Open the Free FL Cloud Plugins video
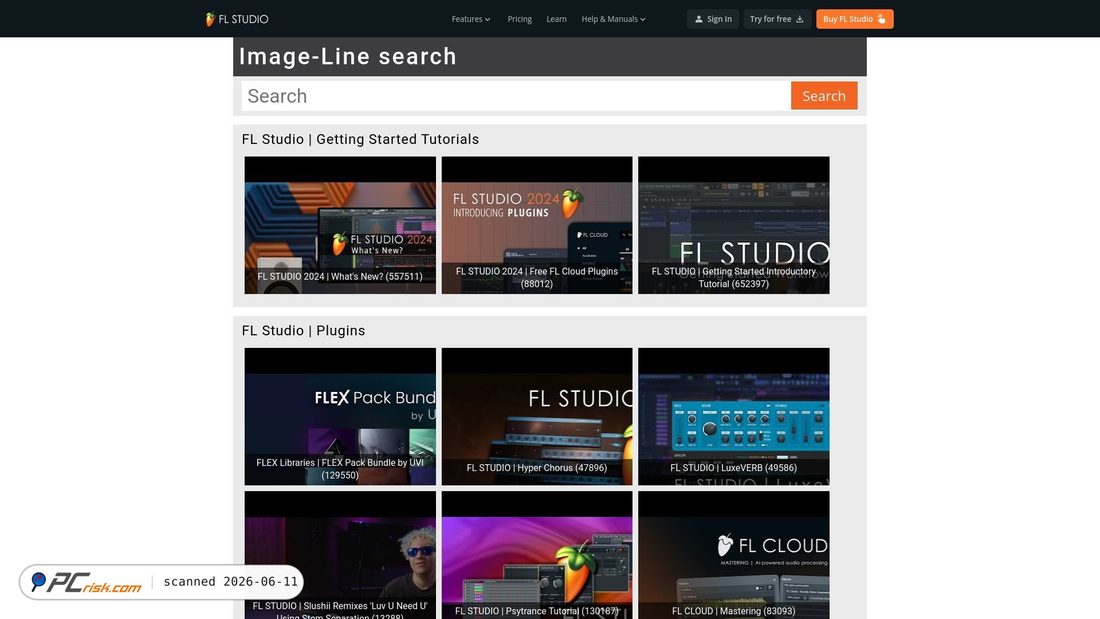 [x=537, y=225]
